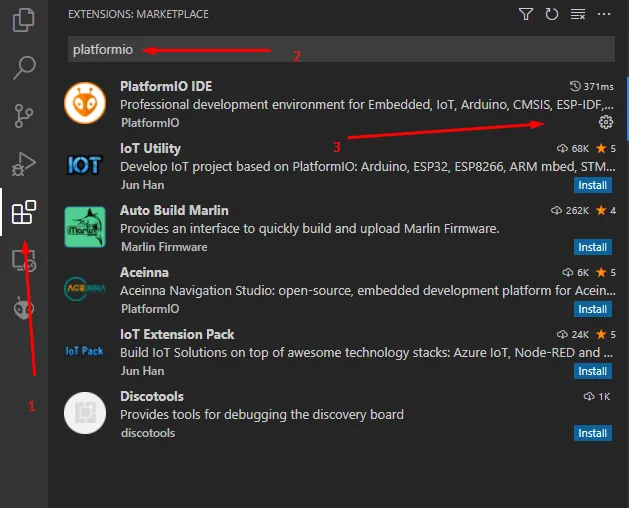Image resolution: width=629 pixels, height=508 pixels.
Task: Select the PlatformIO IDE extension title
Action: coord(166,86)
